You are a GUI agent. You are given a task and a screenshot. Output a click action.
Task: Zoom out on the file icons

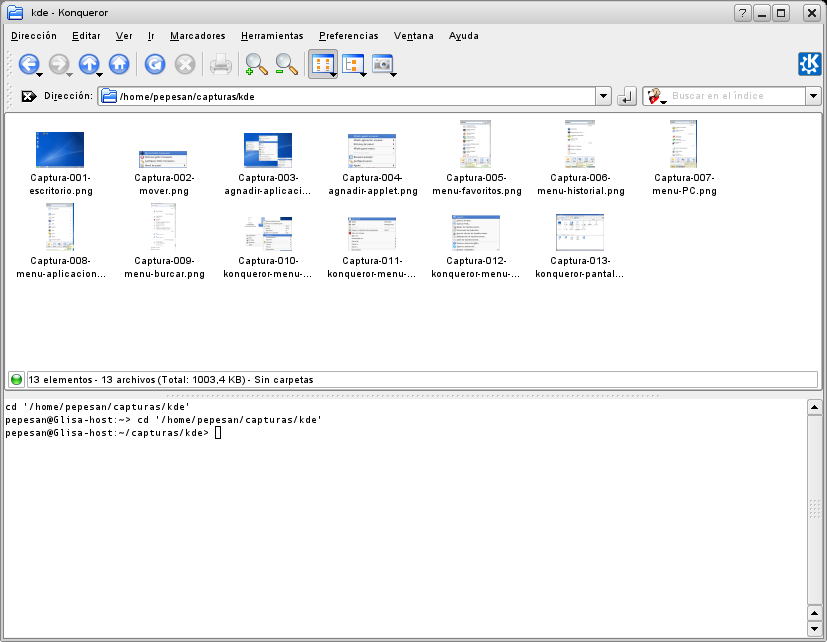point(287,64)
